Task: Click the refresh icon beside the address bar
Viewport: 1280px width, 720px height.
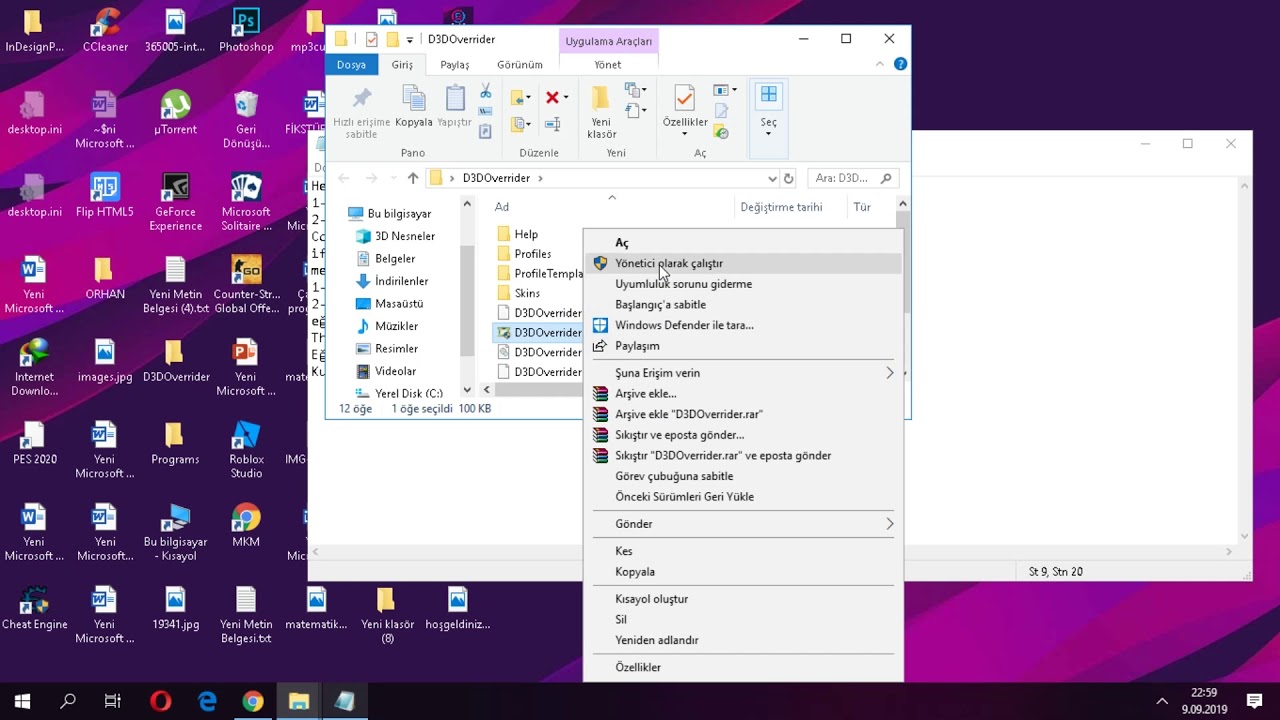Action: coord(788,178)
